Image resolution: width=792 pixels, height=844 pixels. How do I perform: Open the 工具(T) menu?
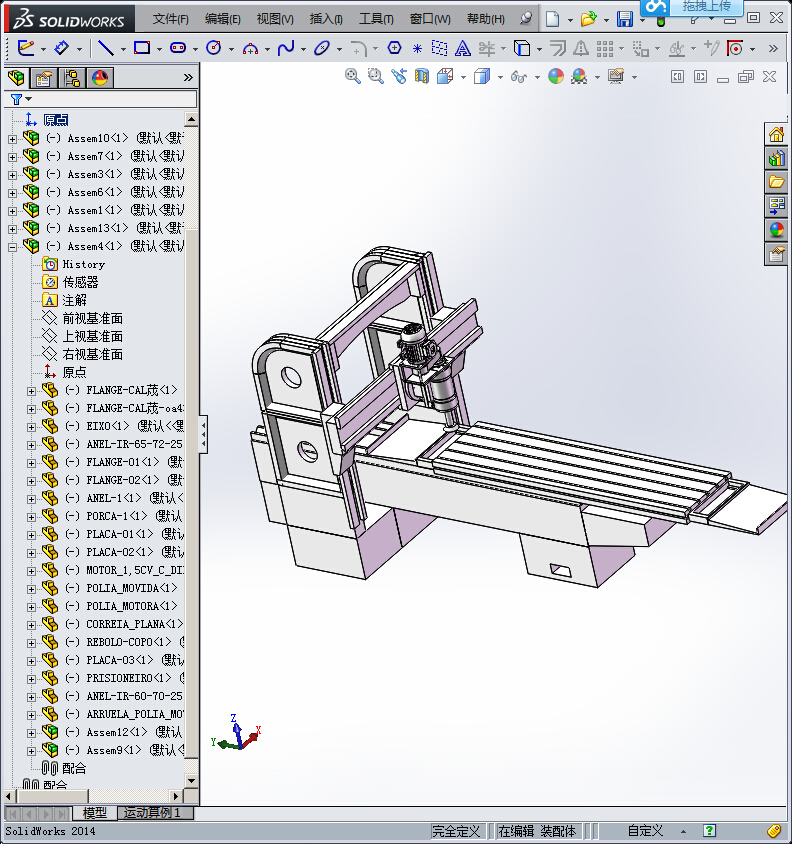[376, 19]
